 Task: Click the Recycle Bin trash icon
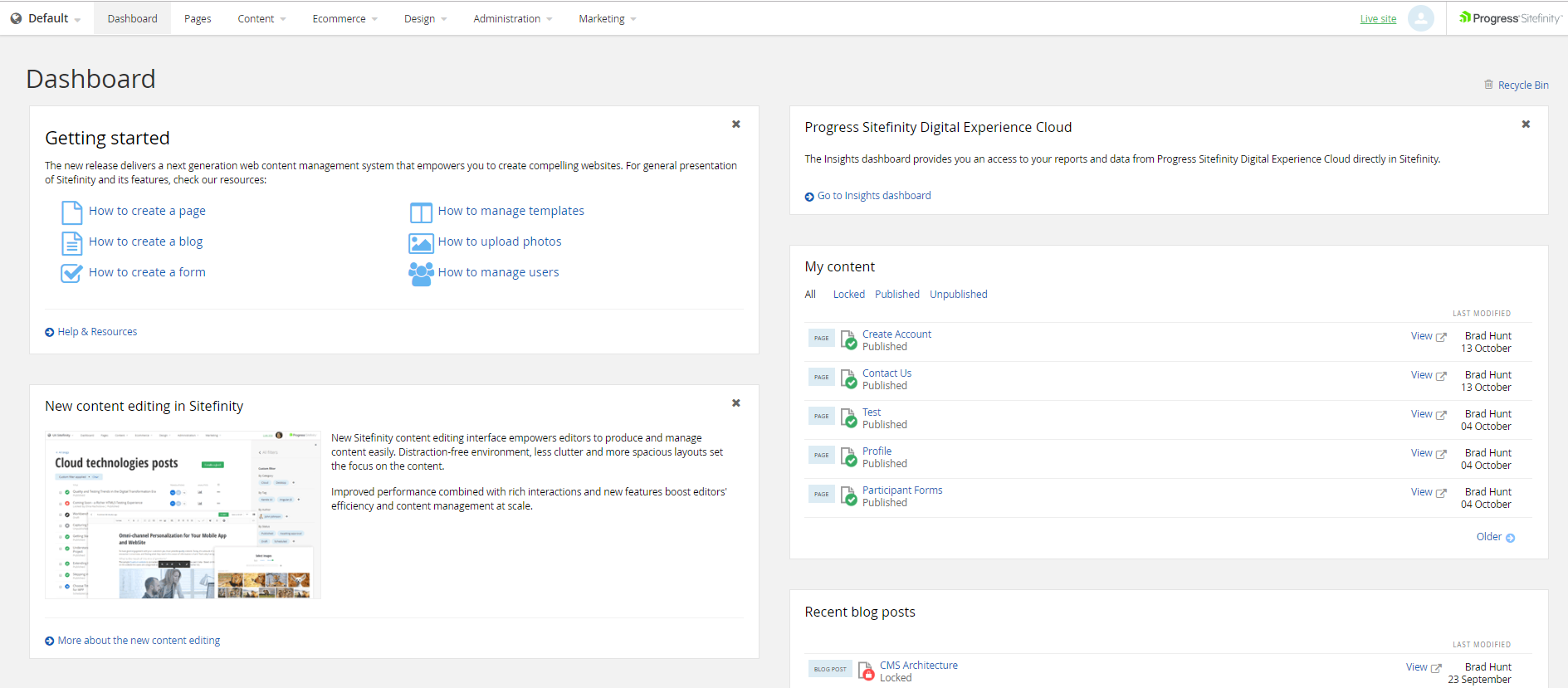[x=1488, y=85]
